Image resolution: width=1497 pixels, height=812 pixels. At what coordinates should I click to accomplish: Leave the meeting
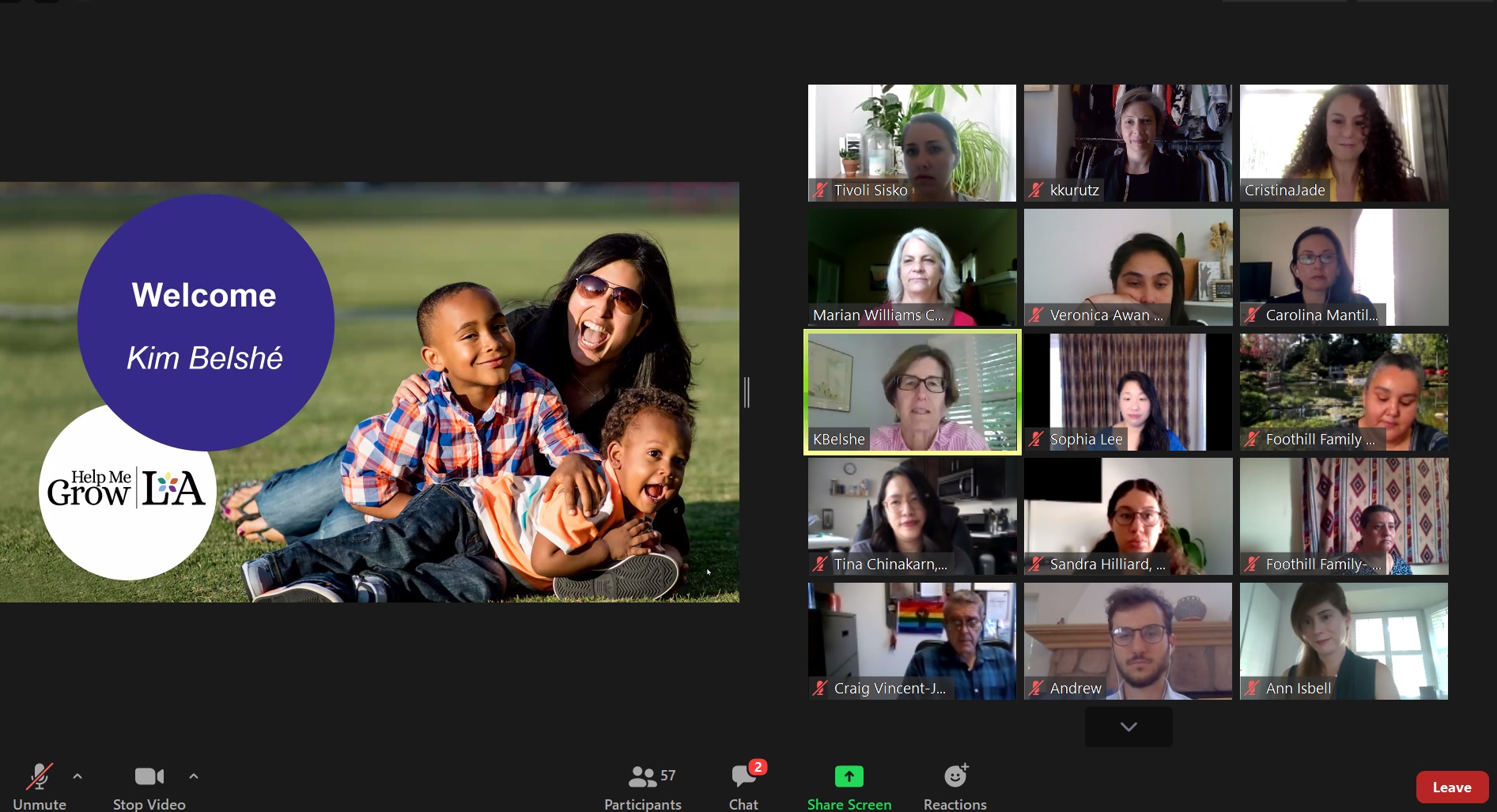click(x=1452, y=787)
